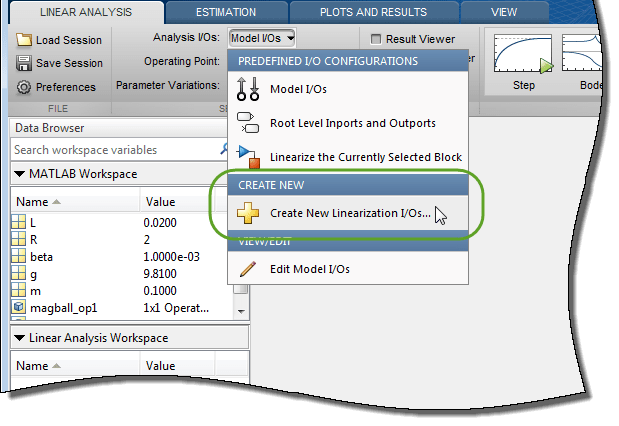Click the workspace list scroll down arrow
This screenshot has width=619, height=426.
(x=241, y=312)
